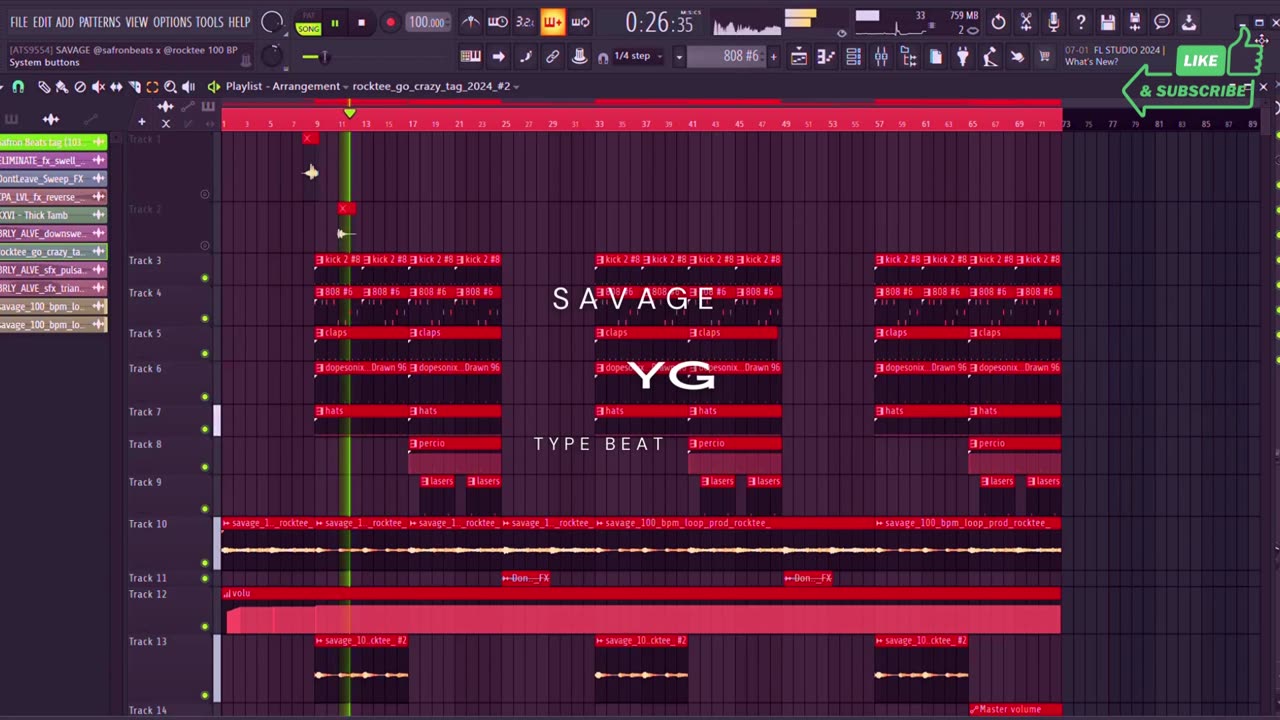Open the audio editor scissors icon
Image resolution: width=1280 pixels, height=720 pixels.
pos(1026,22)
